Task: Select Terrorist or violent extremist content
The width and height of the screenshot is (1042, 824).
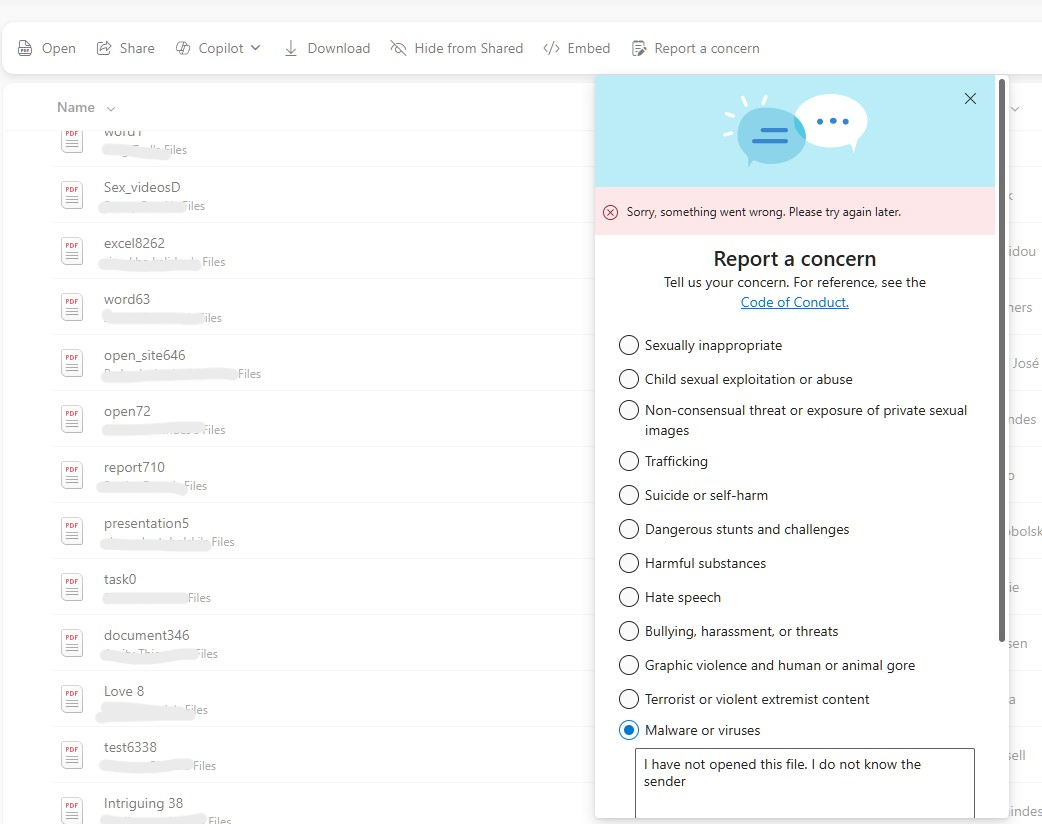Action: point(629,699)
